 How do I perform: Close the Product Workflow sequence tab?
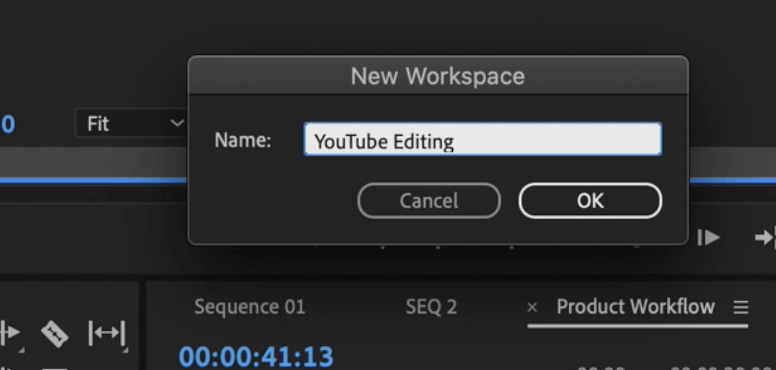532,308
